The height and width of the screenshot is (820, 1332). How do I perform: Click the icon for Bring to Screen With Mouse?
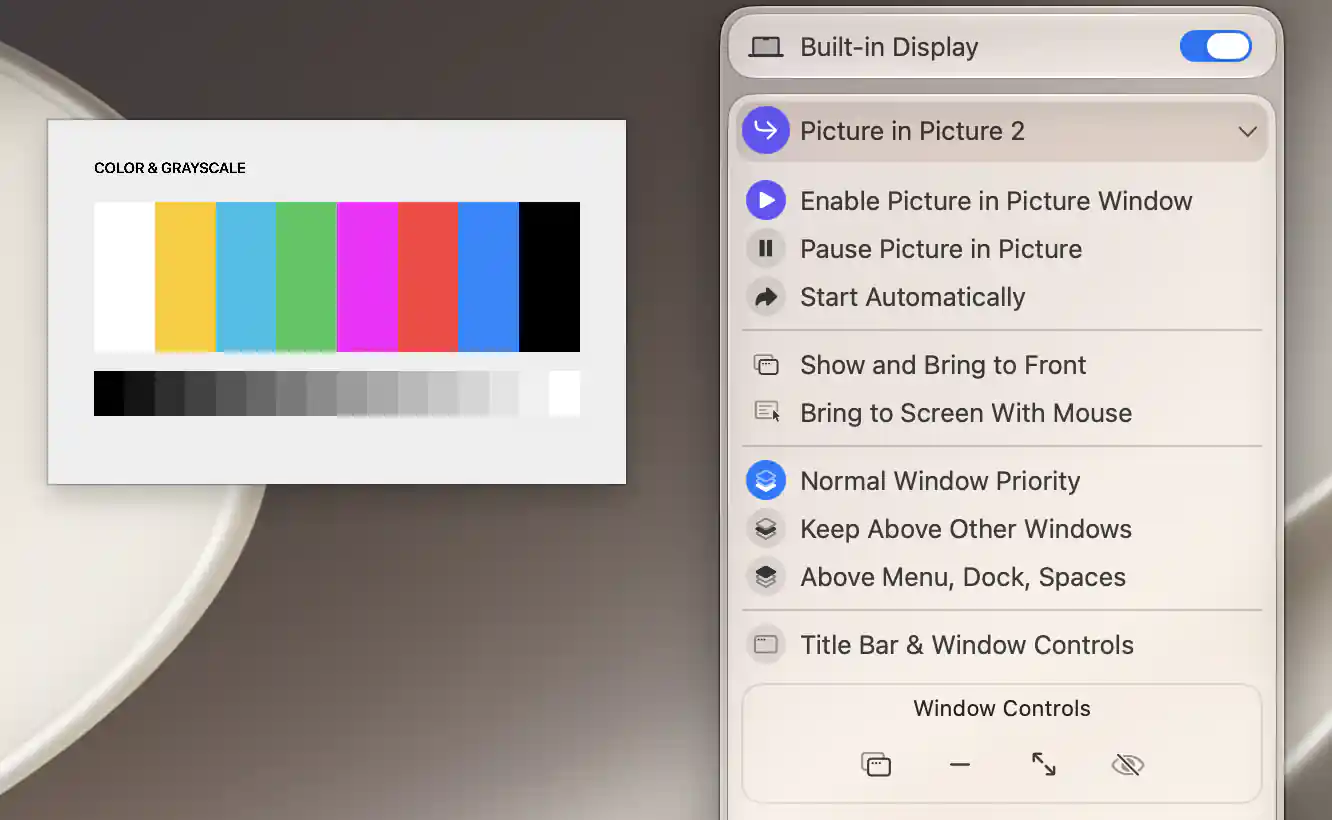pos(766,413)
